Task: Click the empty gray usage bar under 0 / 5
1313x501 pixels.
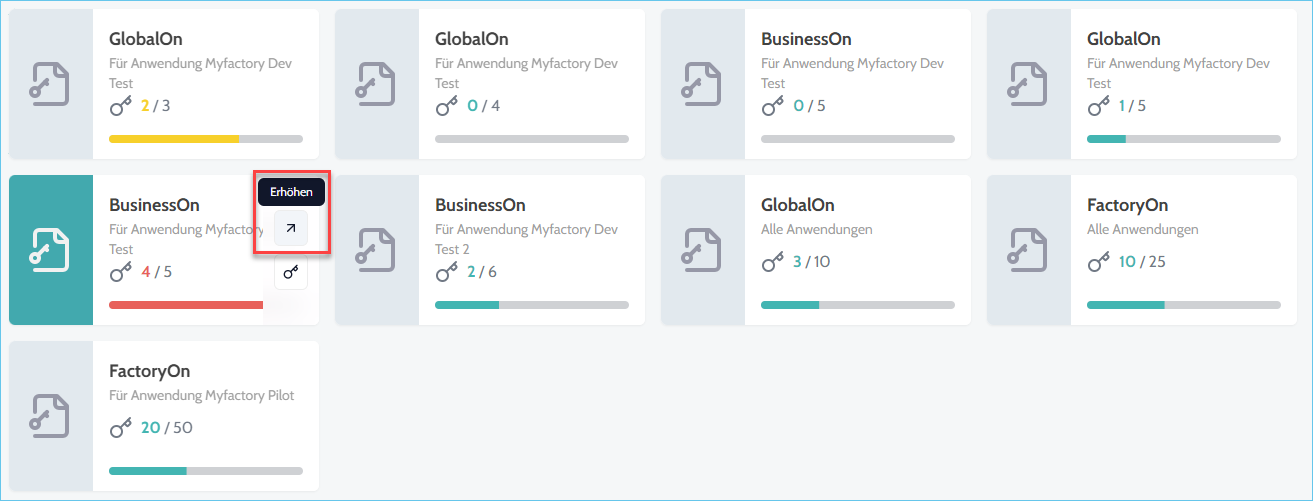Action: click(x=858, y=139)
